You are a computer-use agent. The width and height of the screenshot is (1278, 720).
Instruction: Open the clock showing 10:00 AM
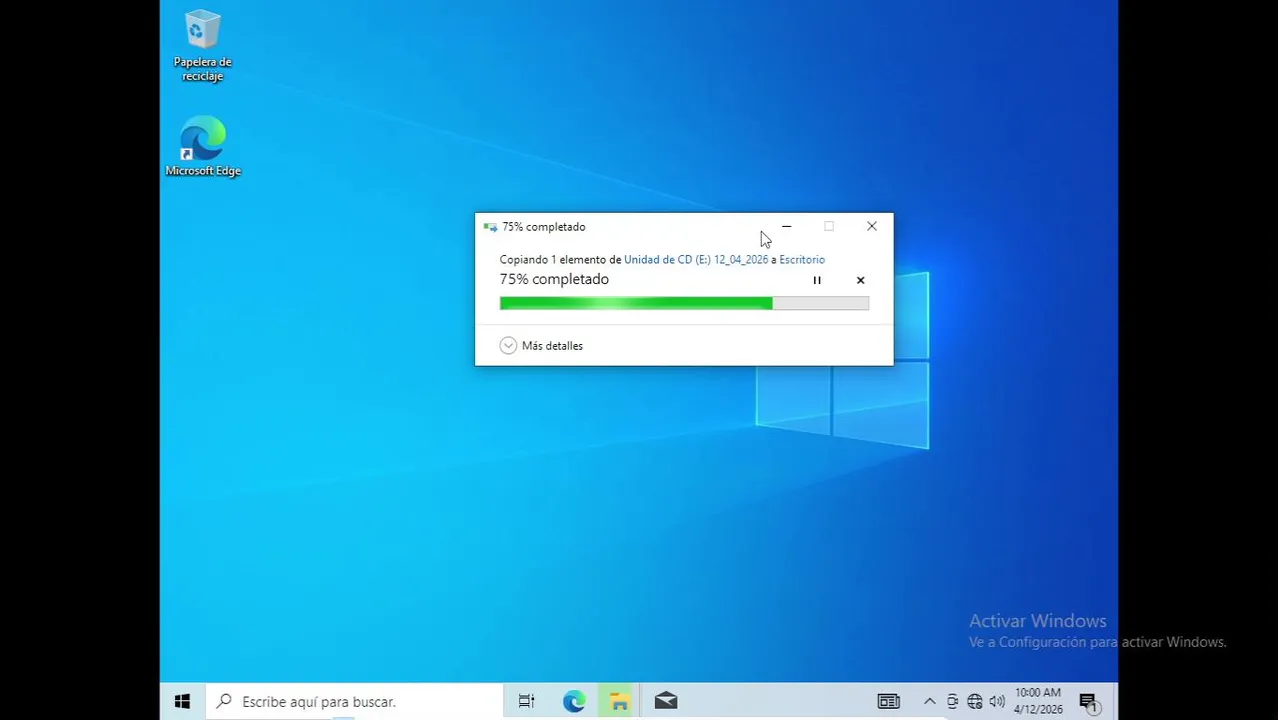tap(1038, 701)
